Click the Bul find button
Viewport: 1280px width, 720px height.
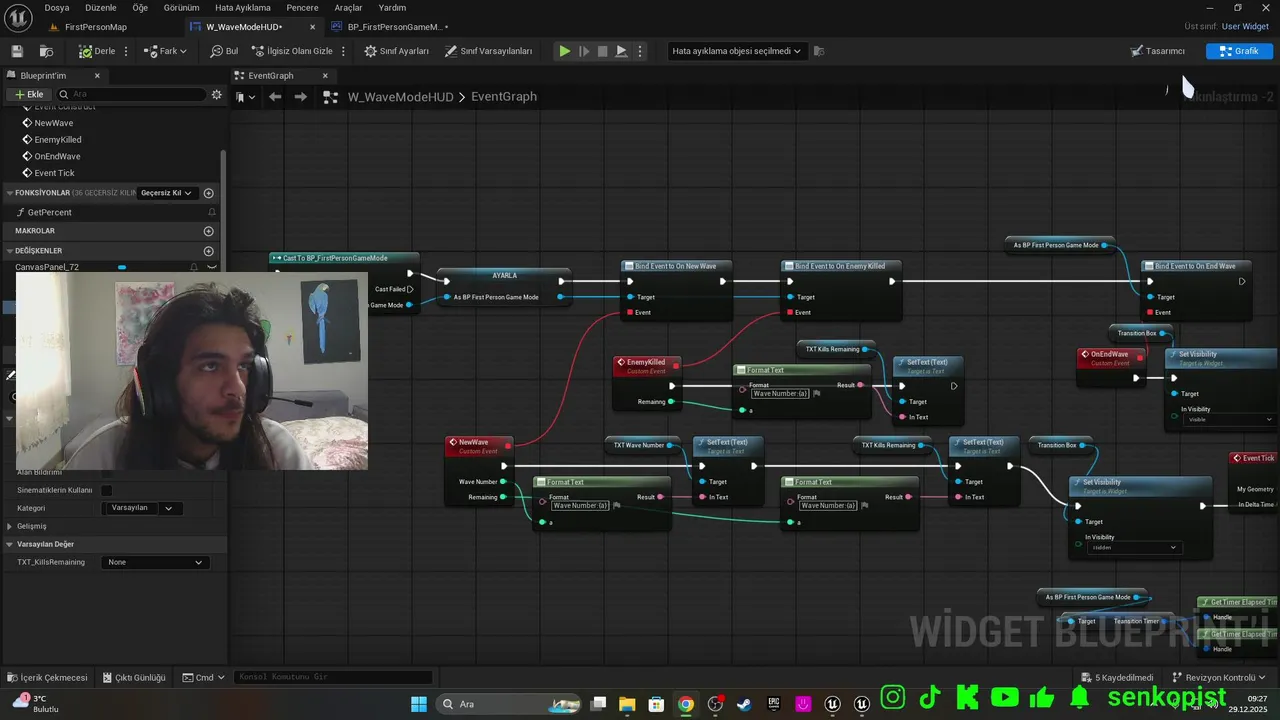pos(224,51)
